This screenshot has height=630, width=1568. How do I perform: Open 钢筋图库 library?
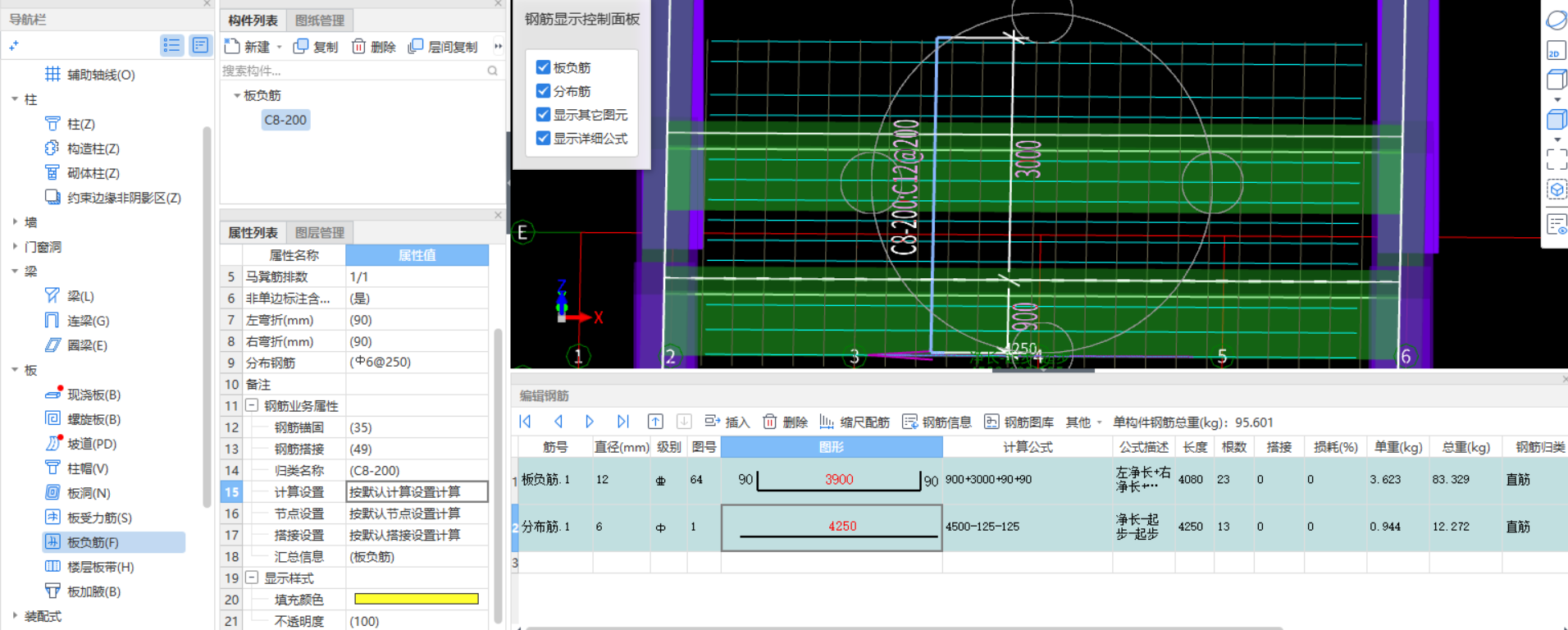(1019, 422)
